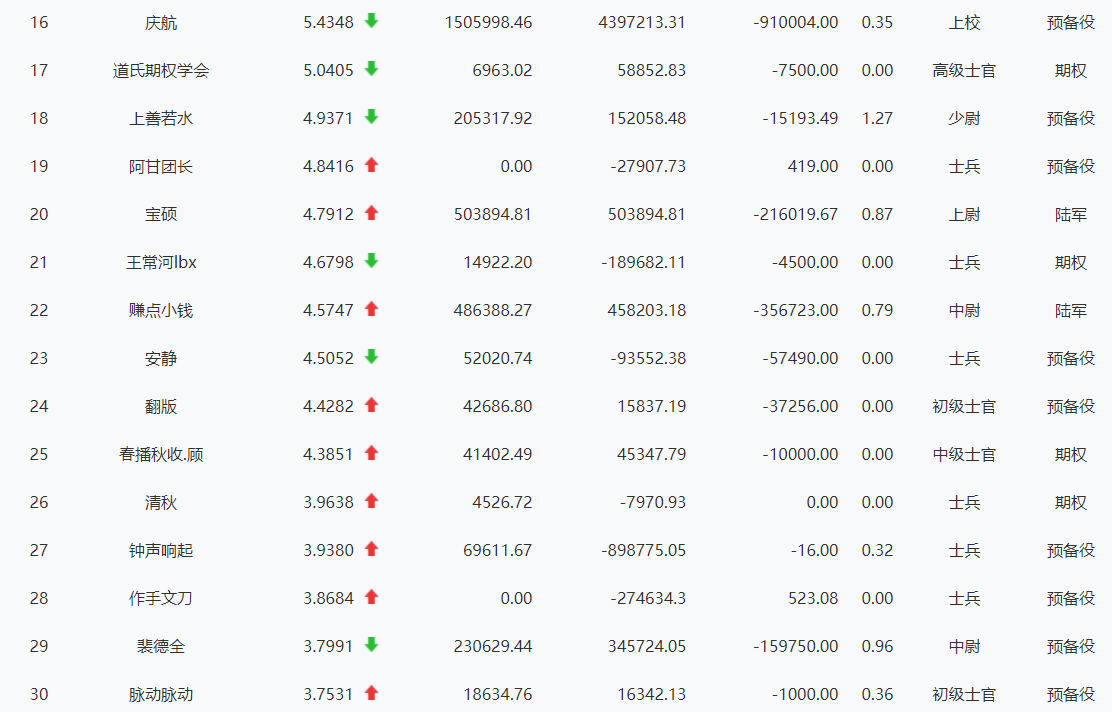Click green down arrow in 裴德全 row
1112x712 pixels.
pyautogui.click(x=371, y=645)
